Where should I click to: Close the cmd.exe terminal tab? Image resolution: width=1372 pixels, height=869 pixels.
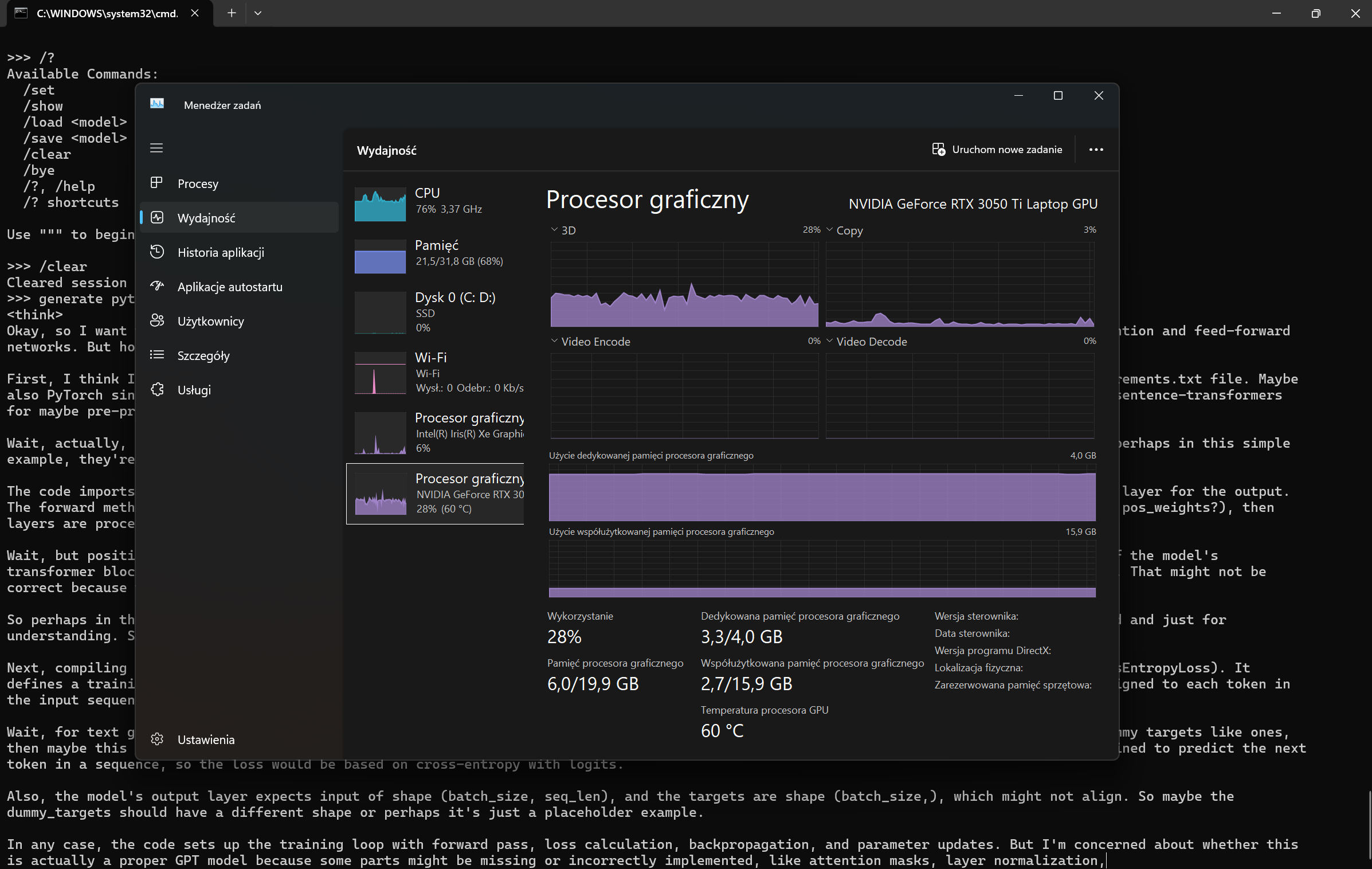195,13
